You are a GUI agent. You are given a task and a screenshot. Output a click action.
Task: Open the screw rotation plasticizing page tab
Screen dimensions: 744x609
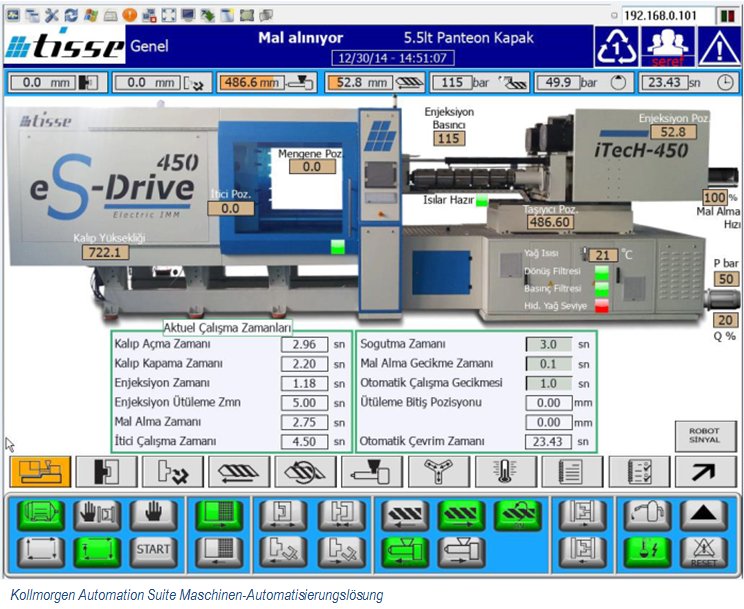pos(306,471)
